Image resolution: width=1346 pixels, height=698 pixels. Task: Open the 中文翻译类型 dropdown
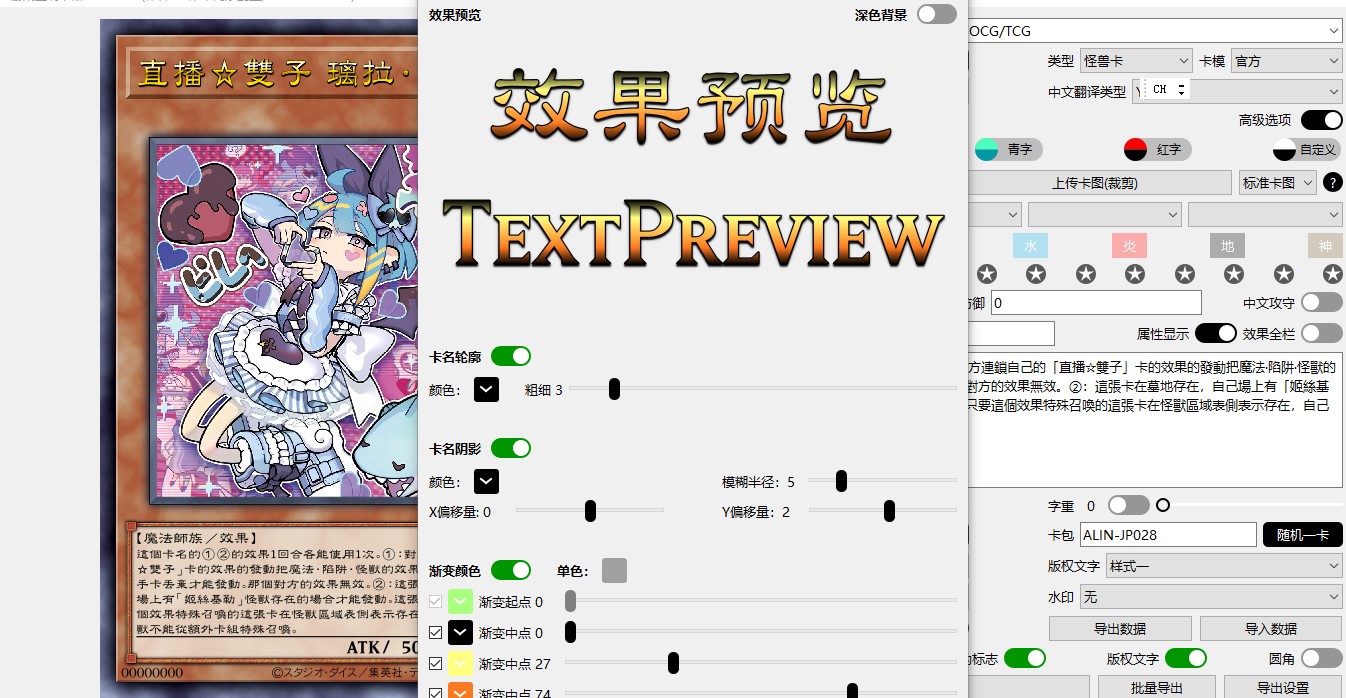coord(1237,91)
